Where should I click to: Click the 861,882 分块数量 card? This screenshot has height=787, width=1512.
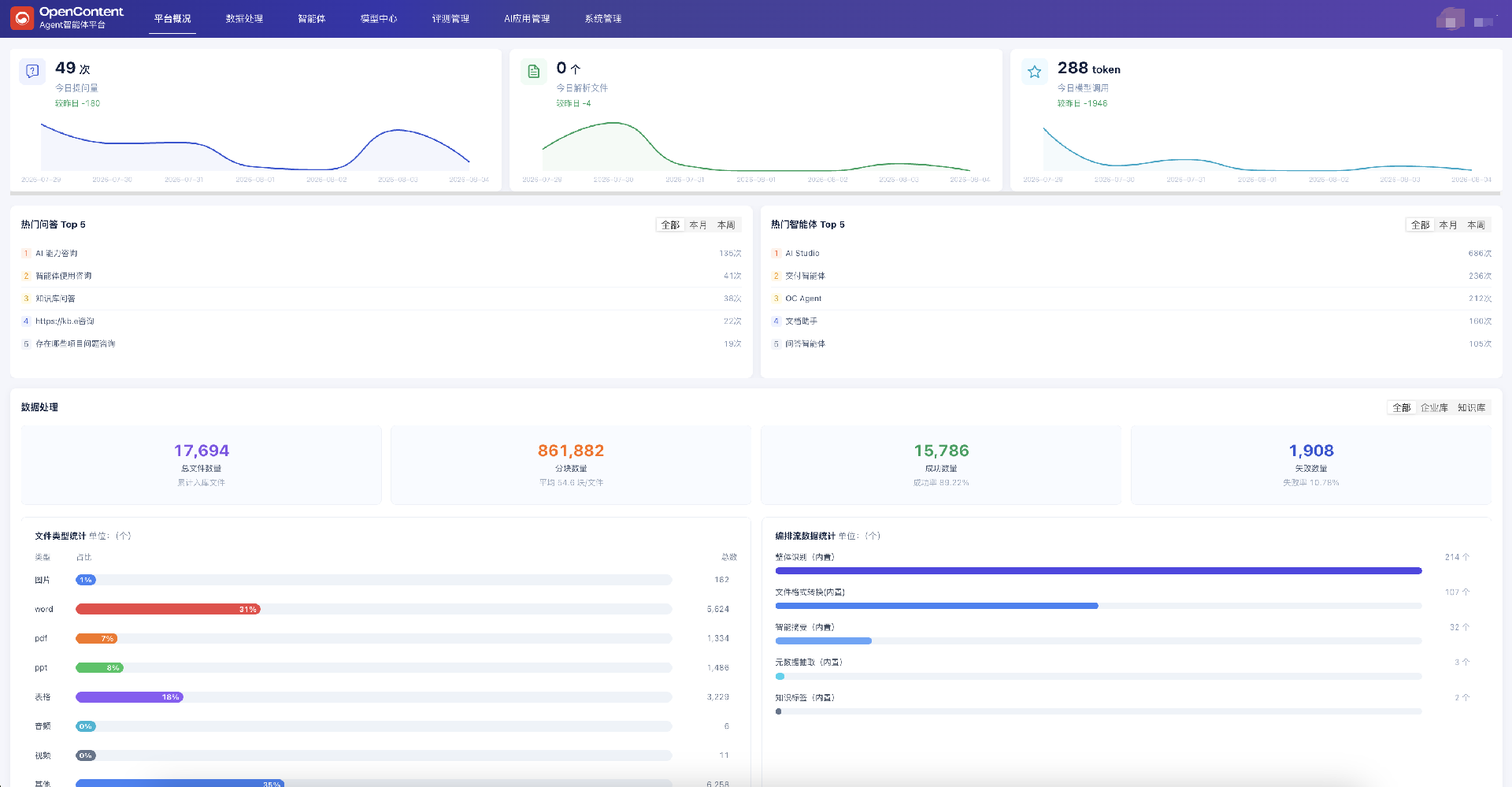[571, 465]
